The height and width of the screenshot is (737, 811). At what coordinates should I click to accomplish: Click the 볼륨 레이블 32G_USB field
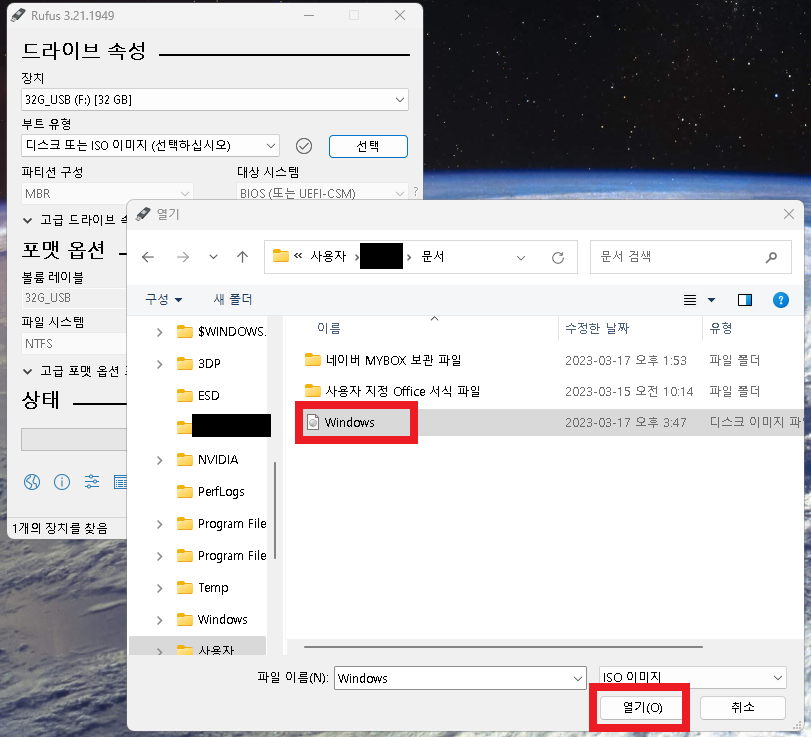[x=74, y=298]
